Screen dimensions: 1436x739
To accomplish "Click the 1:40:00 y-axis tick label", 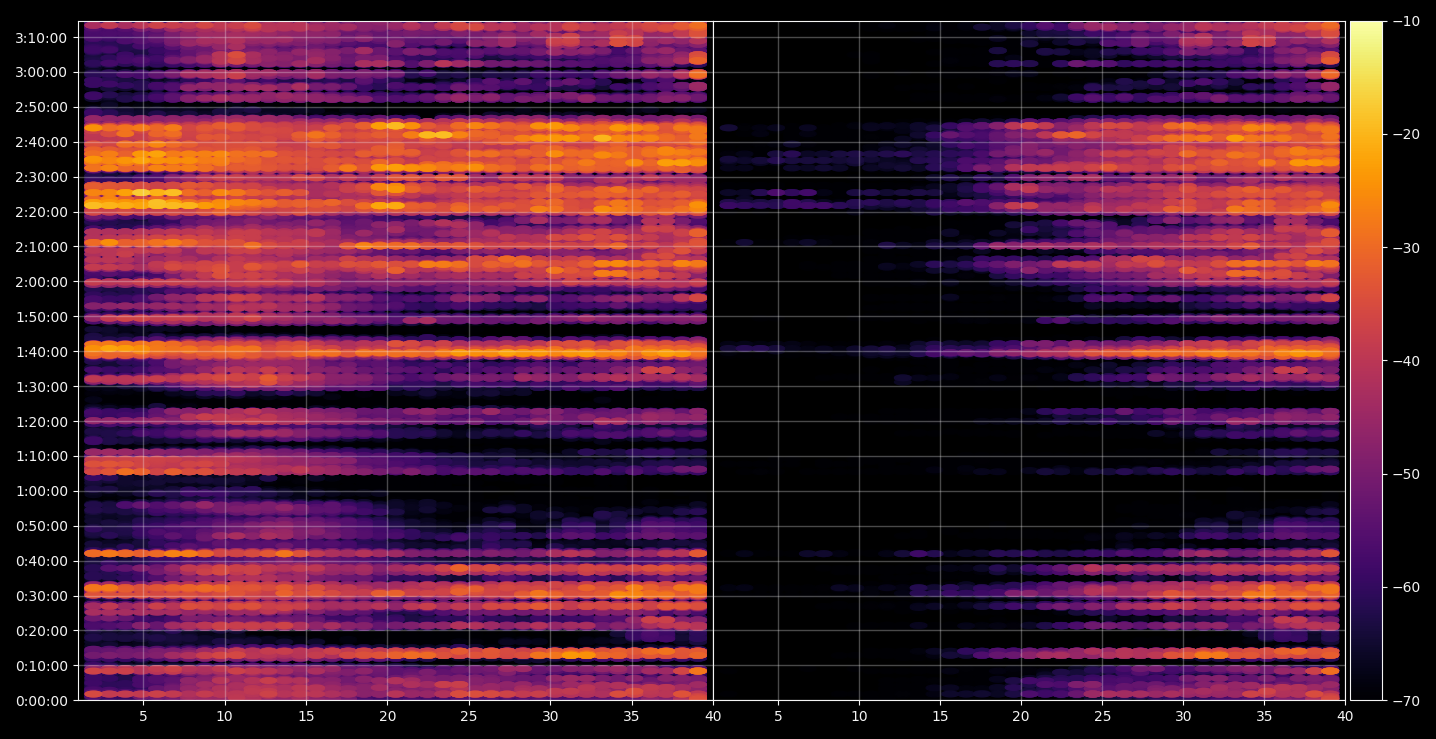I will [41, 352].
